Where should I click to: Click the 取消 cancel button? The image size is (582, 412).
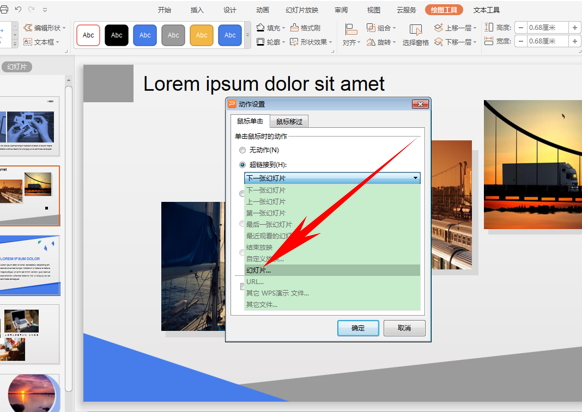point(404,328)
